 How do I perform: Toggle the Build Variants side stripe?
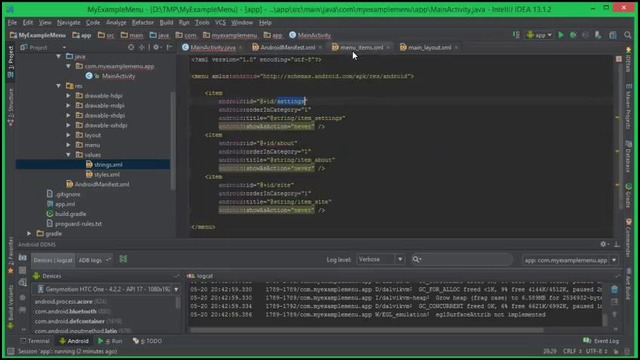tap(11, 307)
